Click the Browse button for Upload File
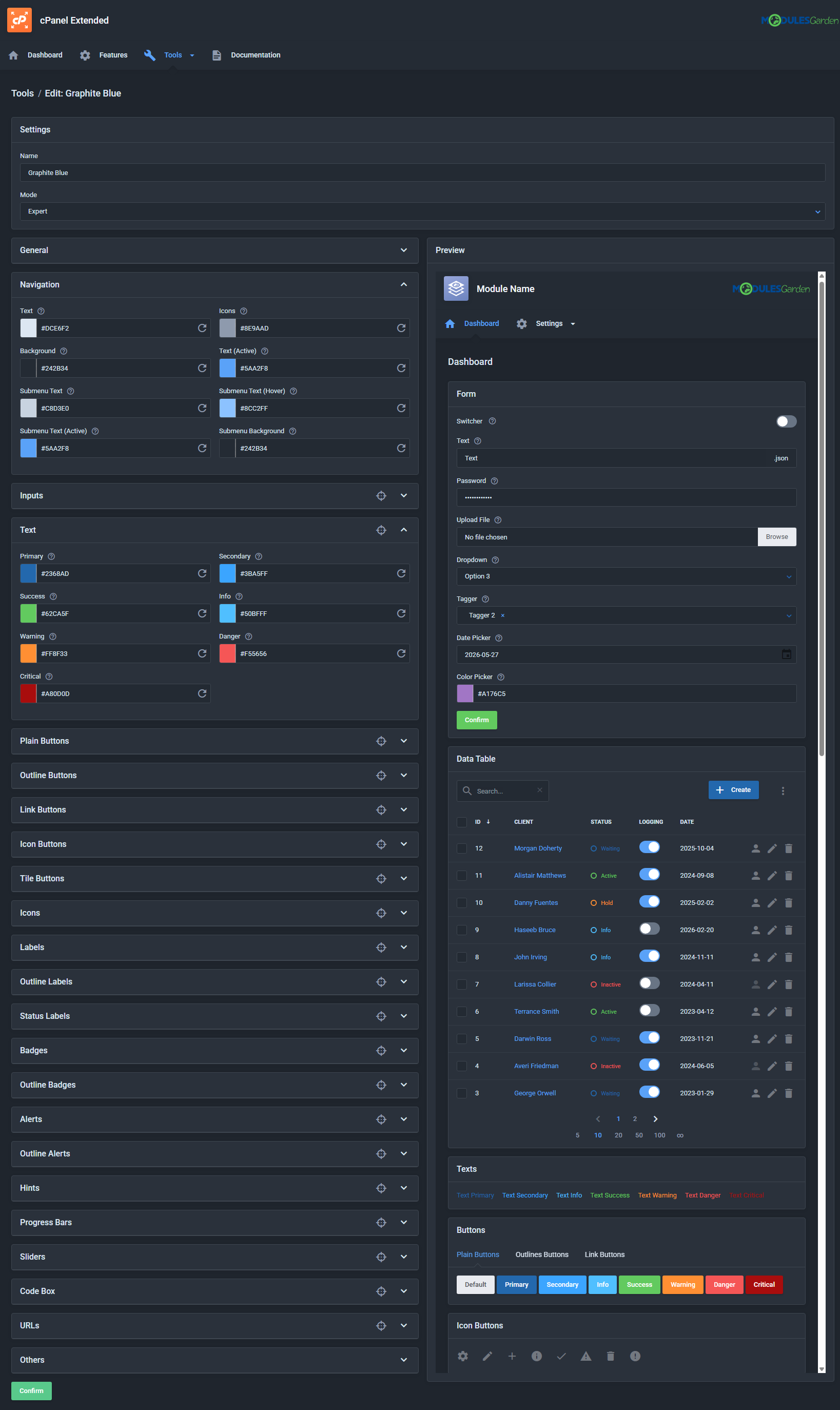 tap(776, 536)
